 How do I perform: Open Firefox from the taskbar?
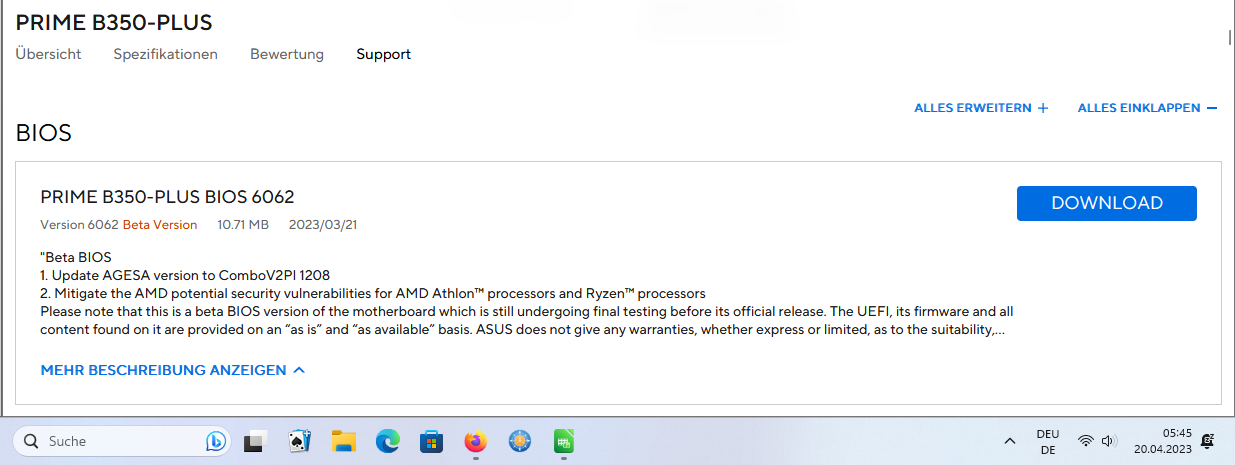point(476,441)
